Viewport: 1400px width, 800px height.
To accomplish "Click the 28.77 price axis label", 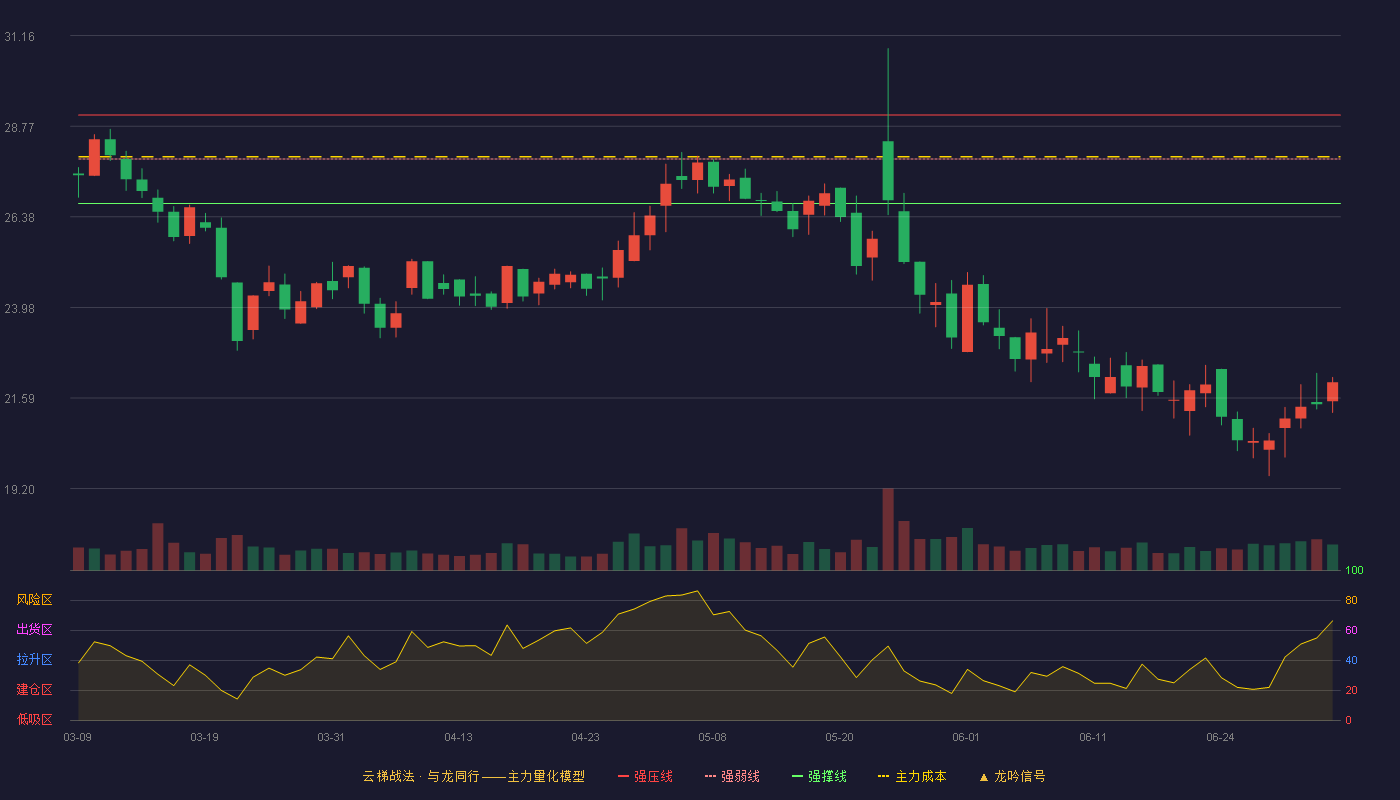I will [19, 128].
